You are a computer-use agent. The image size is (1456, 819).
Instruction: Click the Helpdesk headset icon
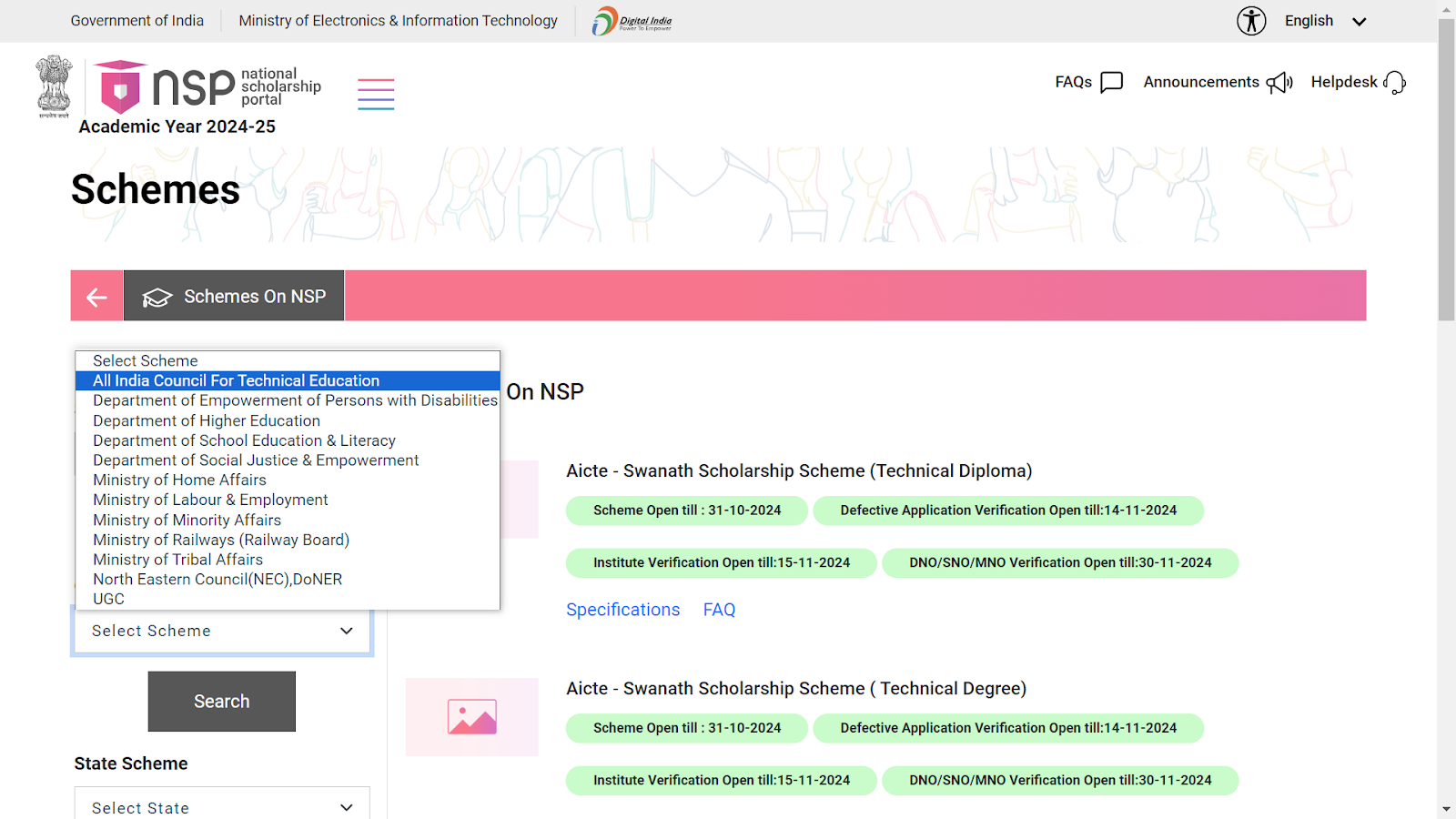[1395, 83]
